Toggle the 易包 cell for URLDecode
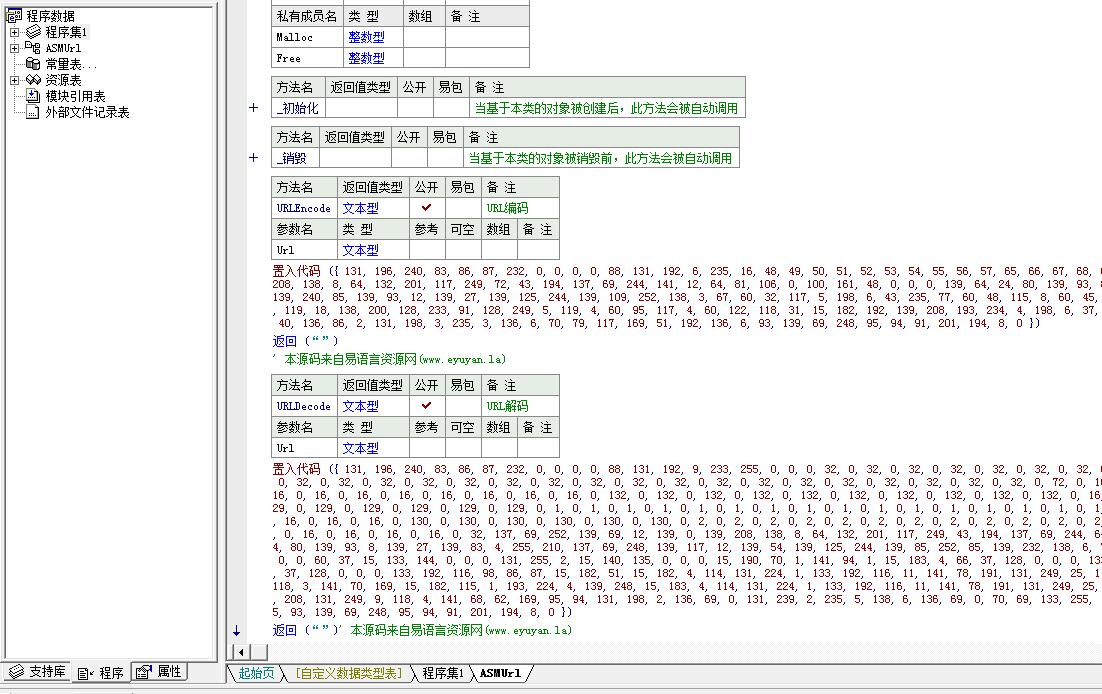This screenshot has height=694, width=1102. [463, 406]
